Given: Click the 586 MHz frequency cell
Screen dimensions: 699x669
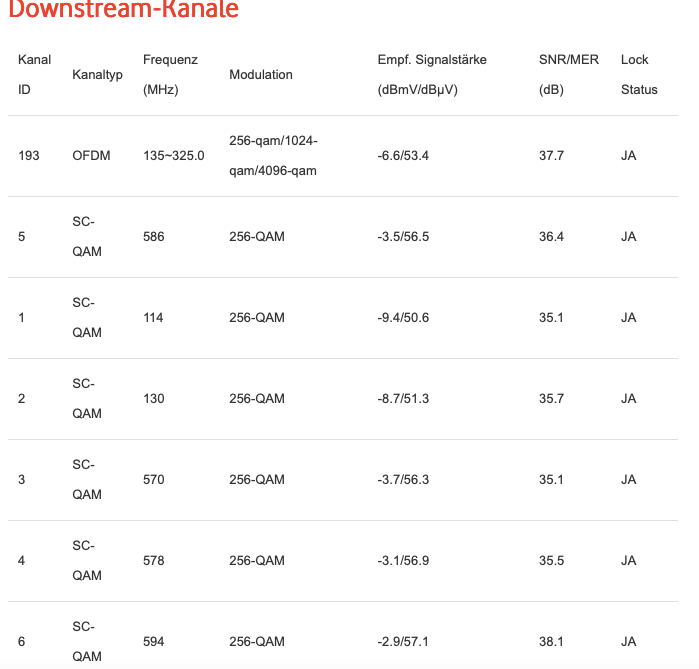Looking at the screenshot, I should point(153,237).
